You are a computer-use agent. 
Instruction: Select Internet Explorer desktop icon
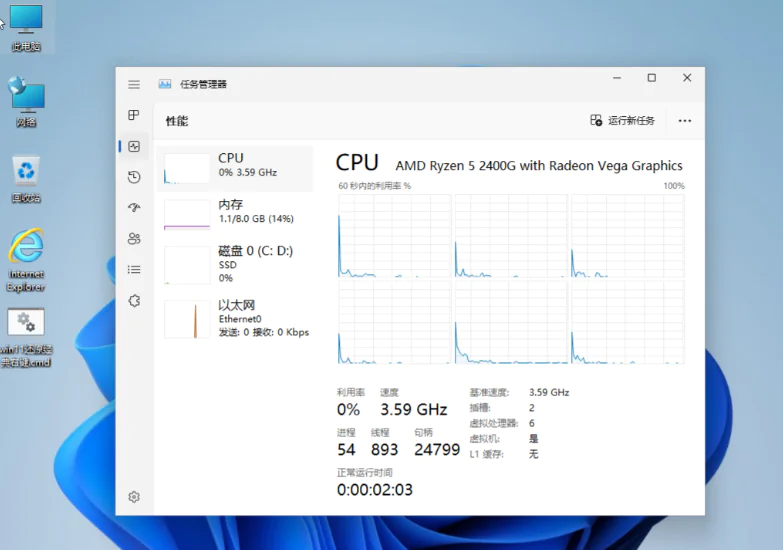[x=26, y=260]
